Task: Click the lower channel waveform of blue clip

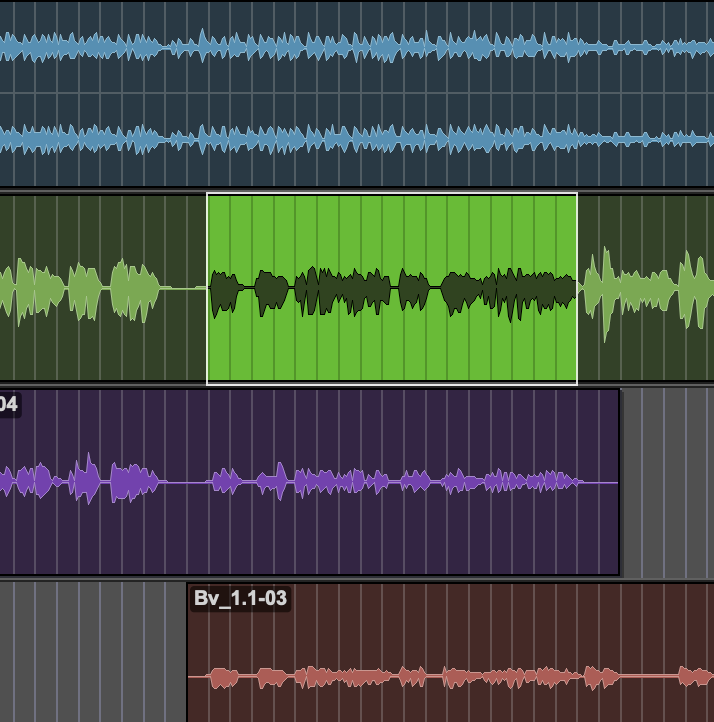Action: point(350,140)
